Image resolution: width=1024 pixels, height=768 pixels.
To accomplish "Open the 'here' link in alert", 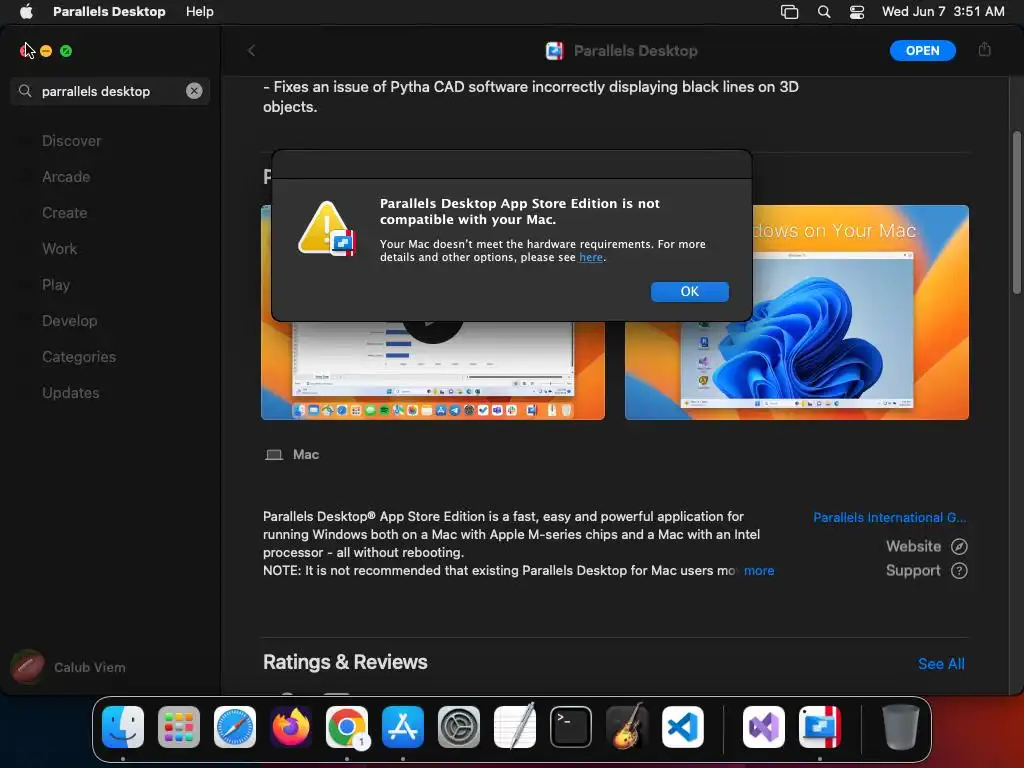I will tap(590, 257).
